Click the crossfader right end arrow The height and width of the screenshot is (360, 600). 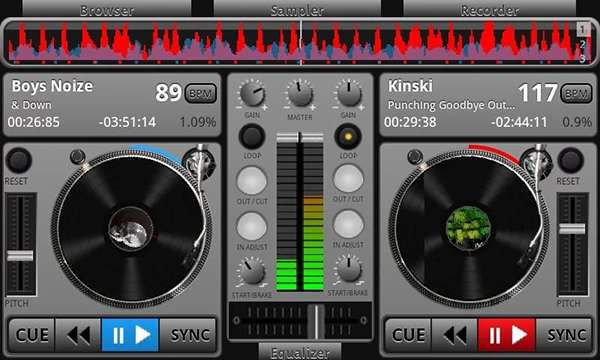[x=364, y=320]
